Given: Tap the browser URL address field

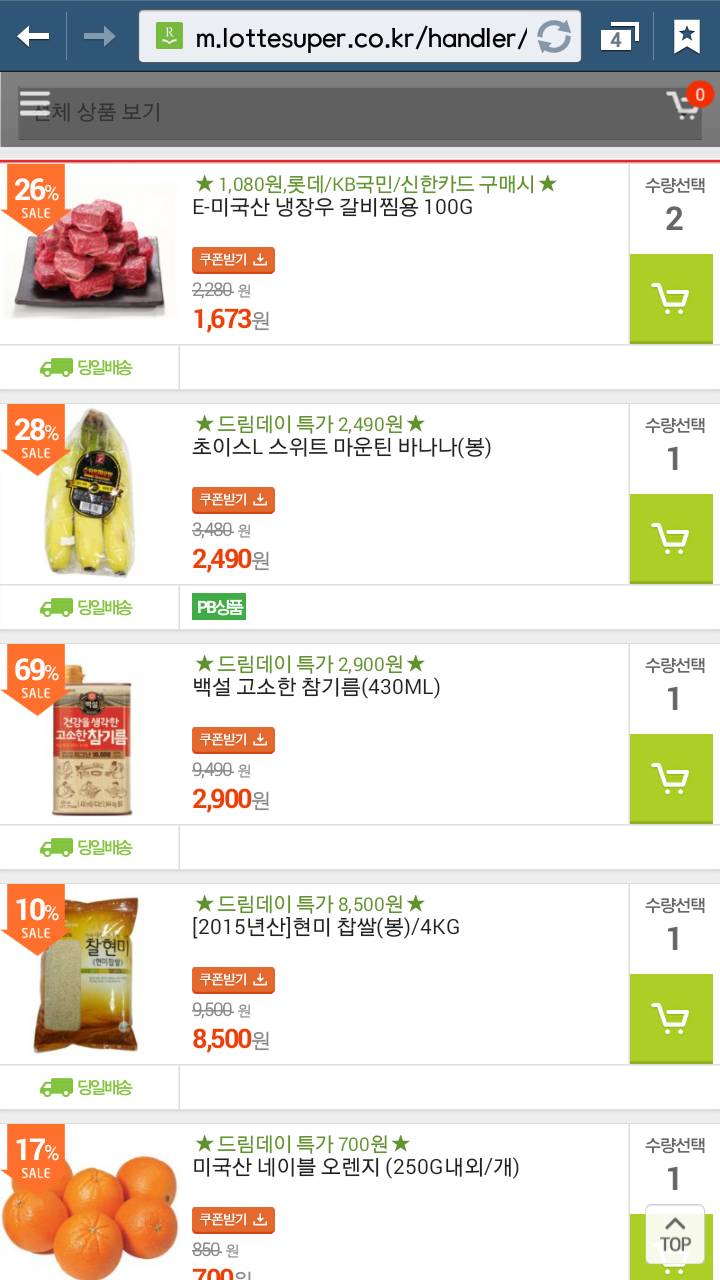Looking at the screenshot, I should pos(360,38).
